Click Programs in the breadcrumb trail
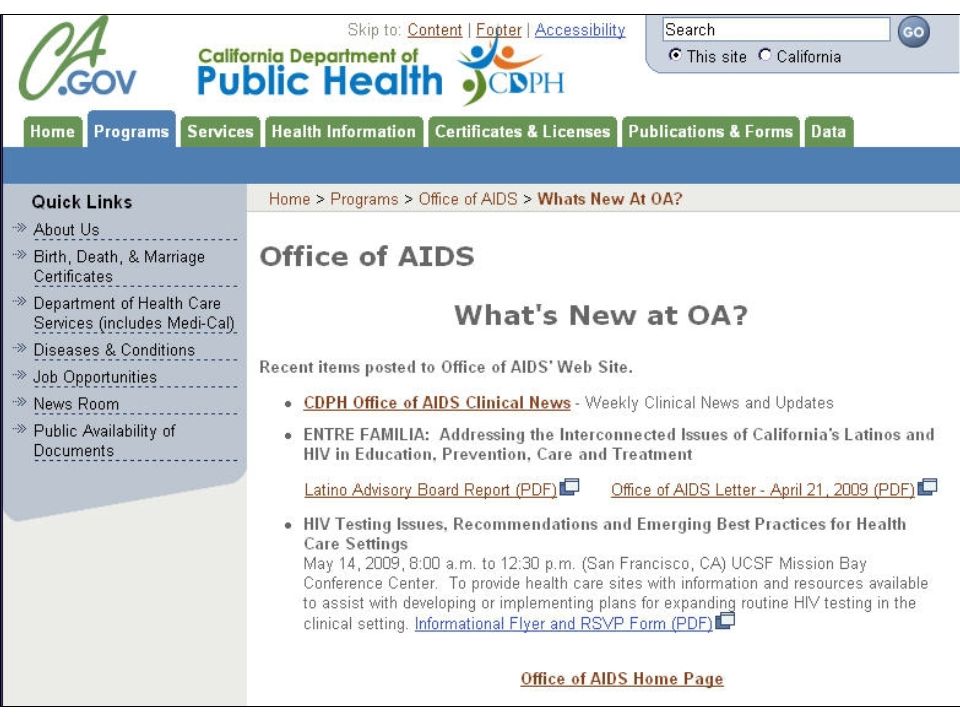 [364, 199]
